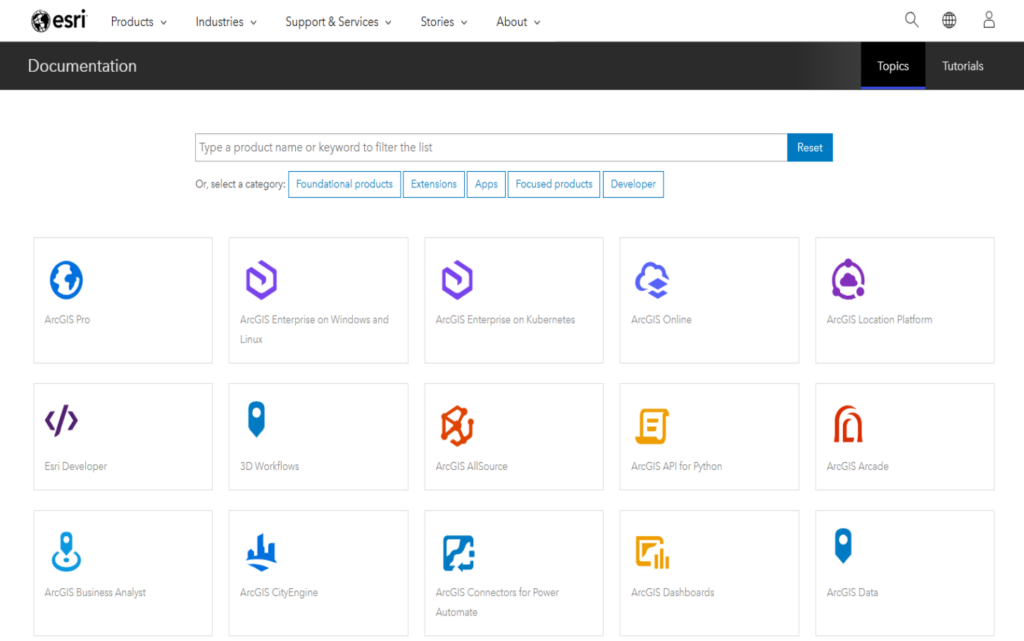Open the 3D Workflows text link
This screenshot has width=1024, height=641.
pos(269,466)
